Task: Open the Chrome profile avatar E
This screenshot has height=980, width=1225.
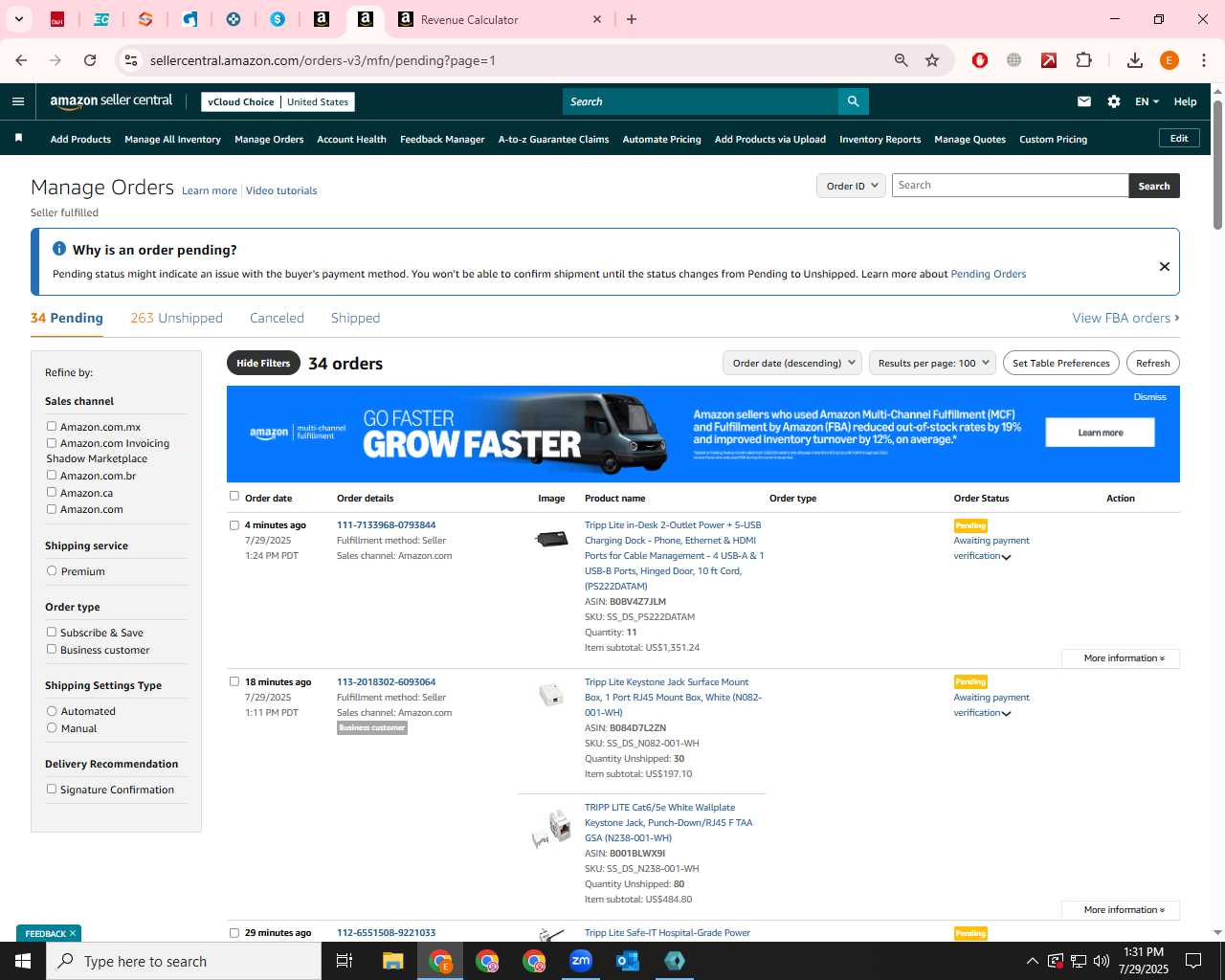Action: 1169,60
